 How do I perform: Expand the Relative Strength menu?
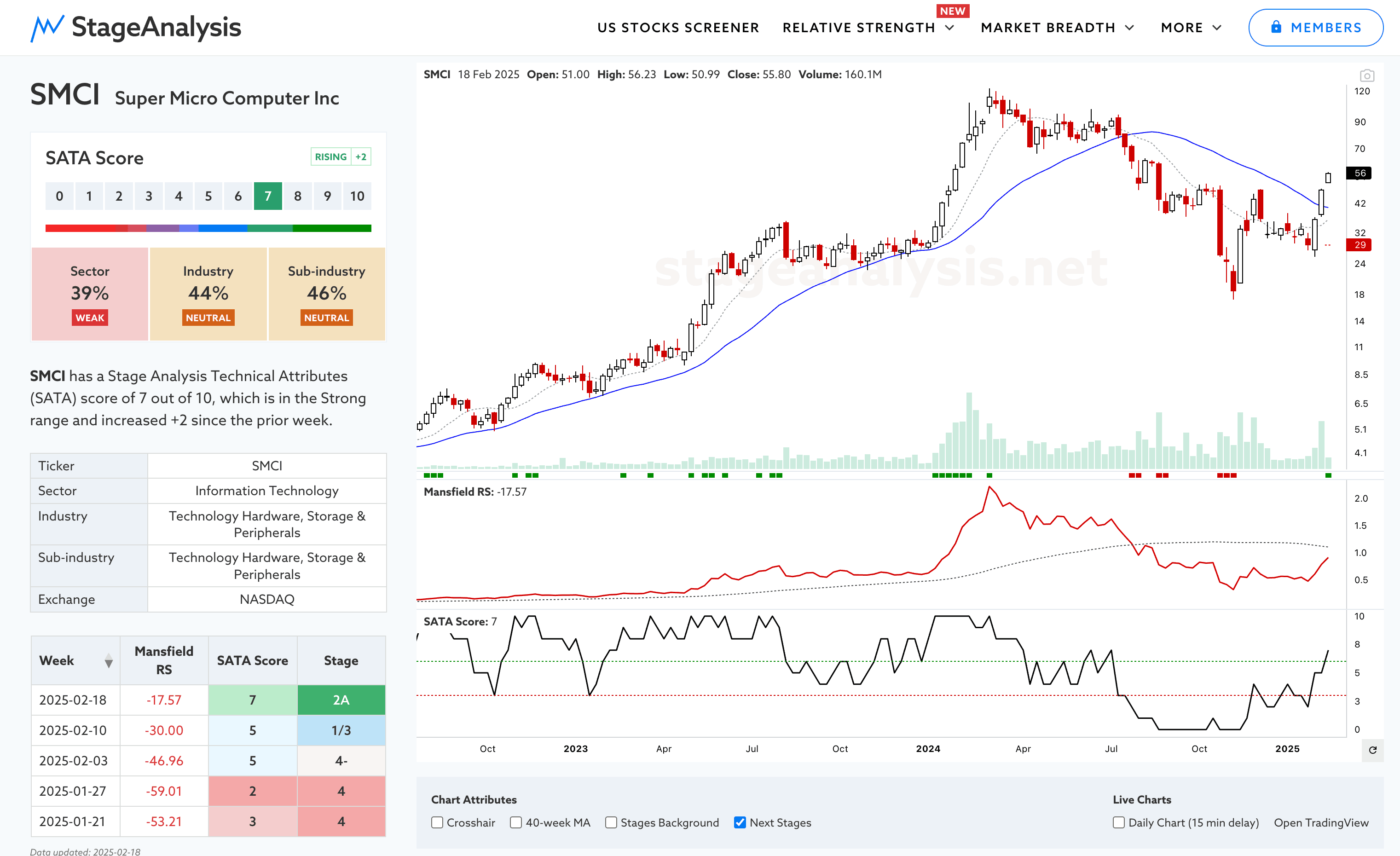point(868,28)
